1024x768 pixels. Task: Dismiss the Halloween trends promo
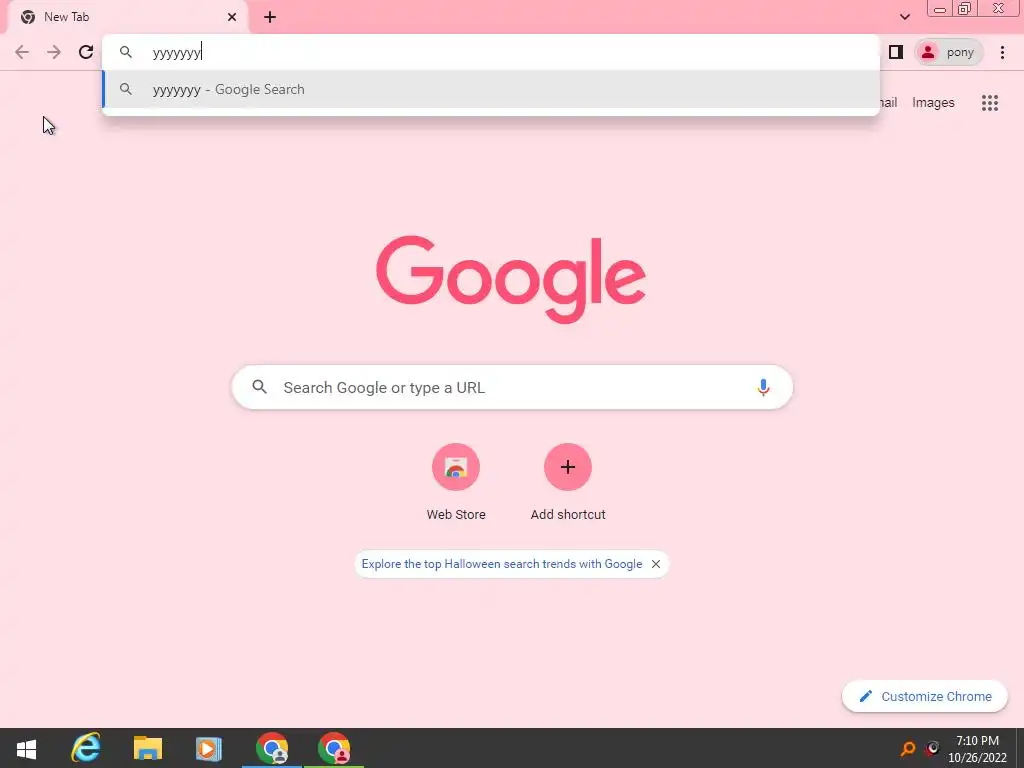point(656,564)
